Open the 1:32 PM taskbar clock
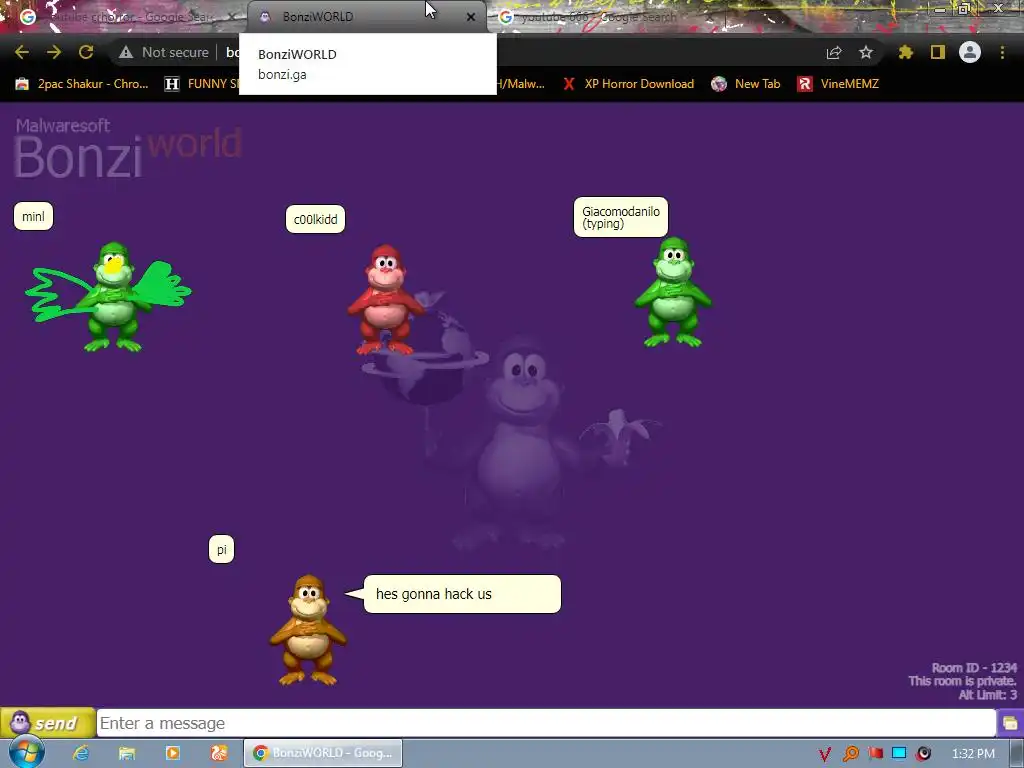 [x=973, y=754]
